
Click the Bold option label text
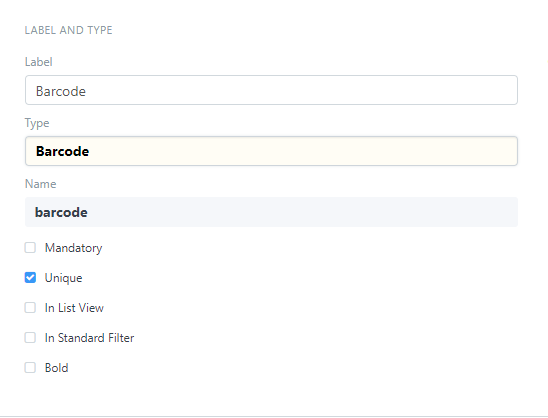pos(57,368)
